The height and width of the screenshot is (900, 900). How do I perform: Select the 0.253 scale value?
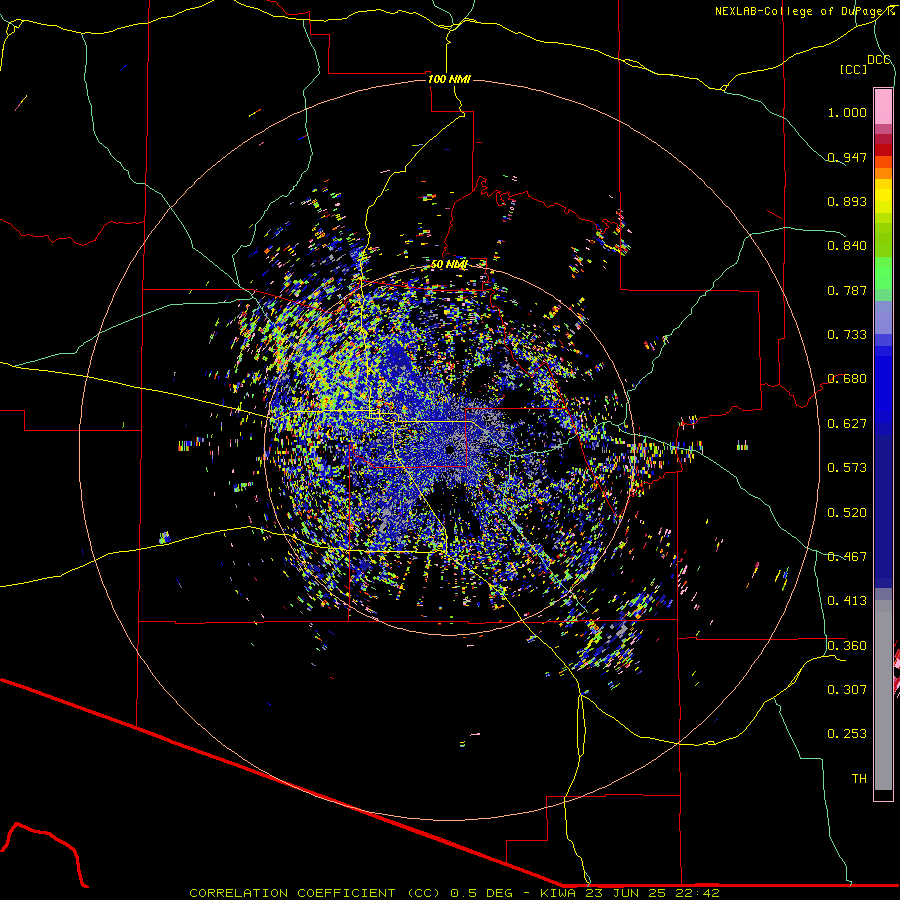point(847,734)
